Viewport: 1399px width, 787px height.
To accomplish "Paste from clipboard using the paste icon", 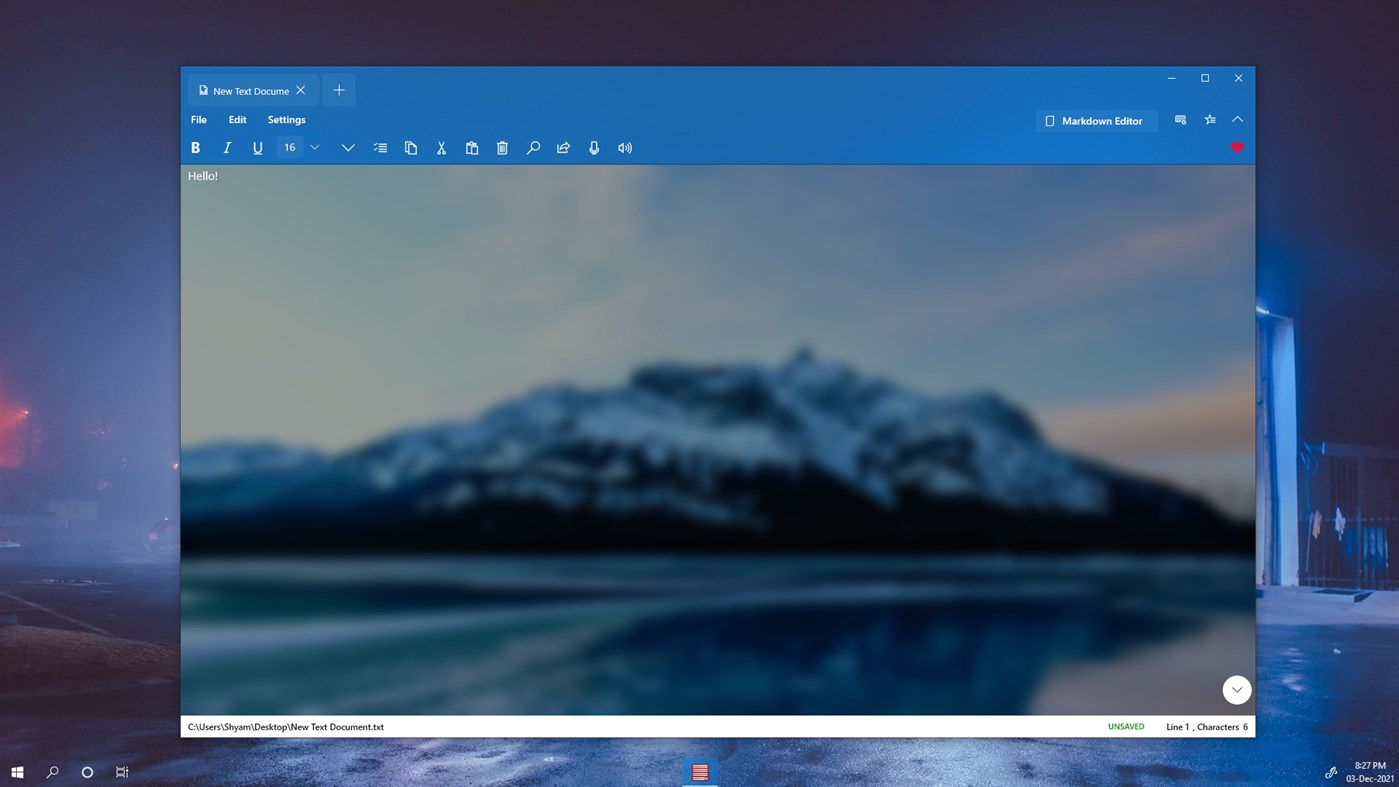I will click(x=471, y=147).
